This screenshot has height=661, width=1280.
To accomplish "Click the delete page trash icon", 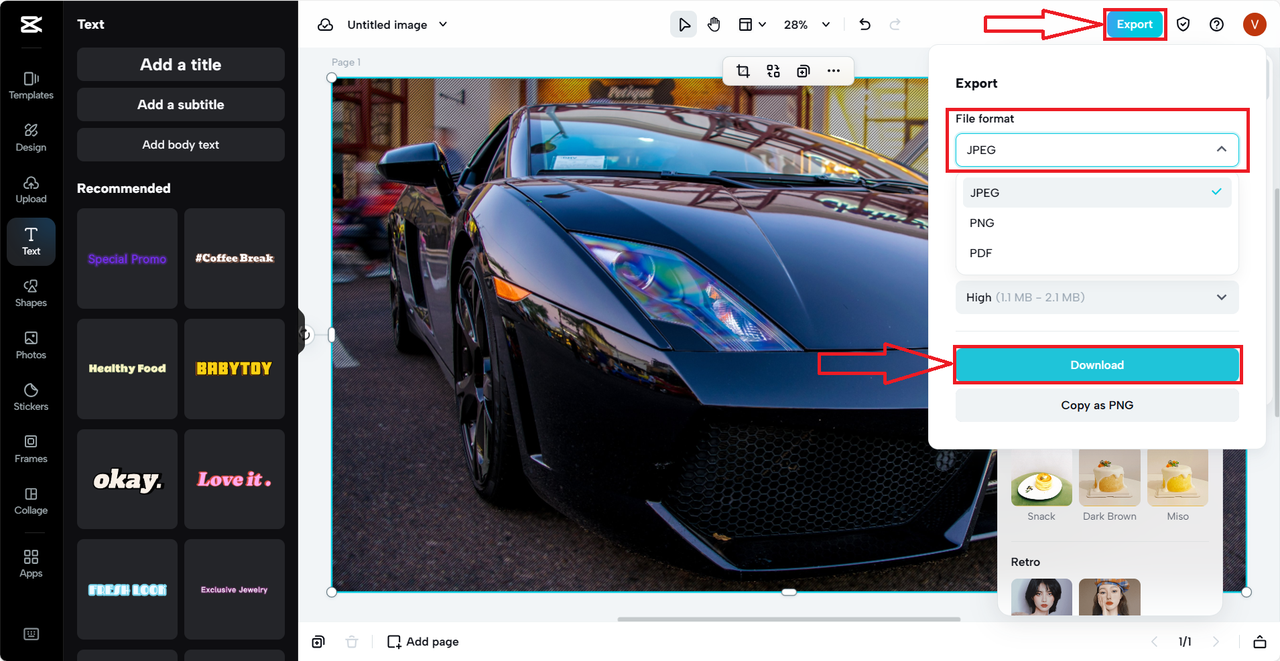I will (352, 642).
